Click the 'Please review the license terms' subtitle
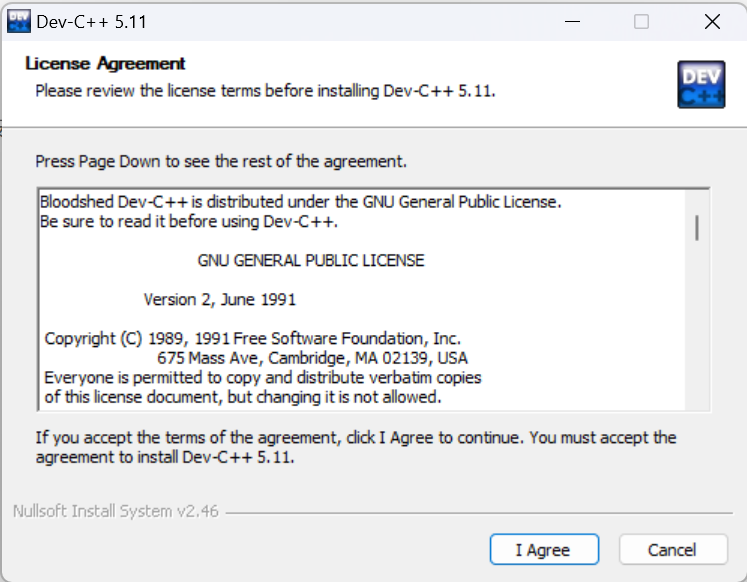This screenshot has width=747, height=582. tap(265, 90)
